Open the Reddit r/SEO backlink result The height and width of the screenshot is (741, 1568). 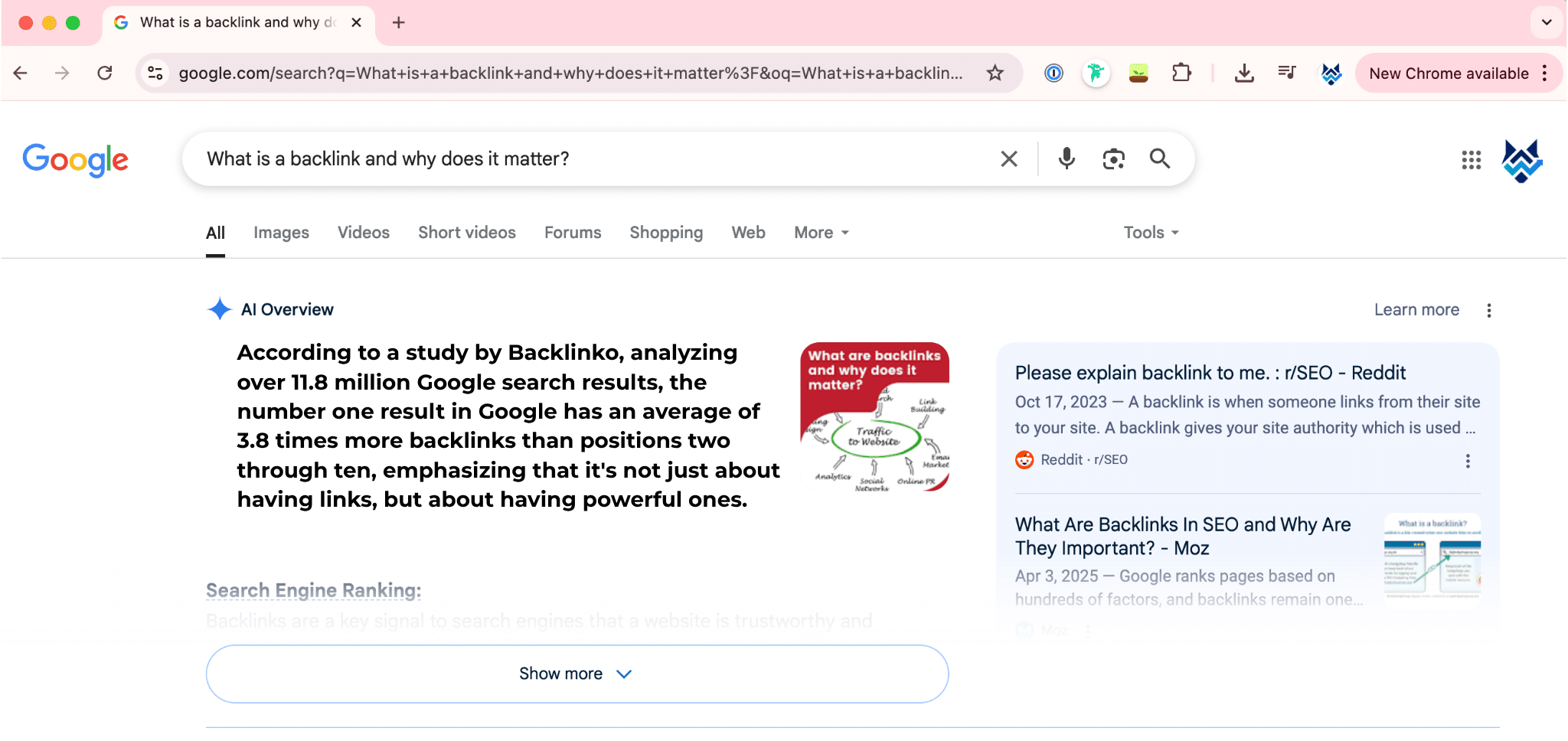[x=1210, y=373]
